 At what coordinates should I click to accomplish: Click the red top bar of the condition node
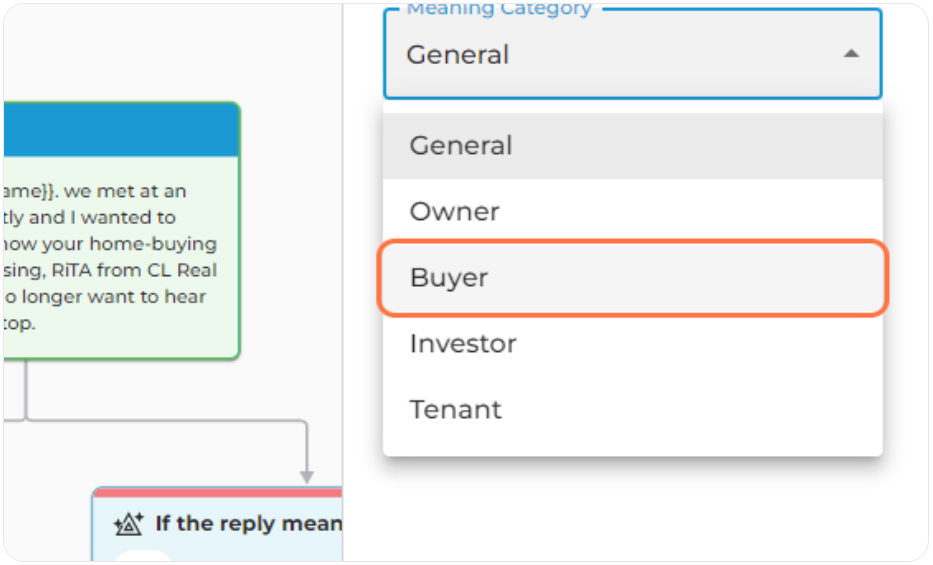[x=218, y=492]
